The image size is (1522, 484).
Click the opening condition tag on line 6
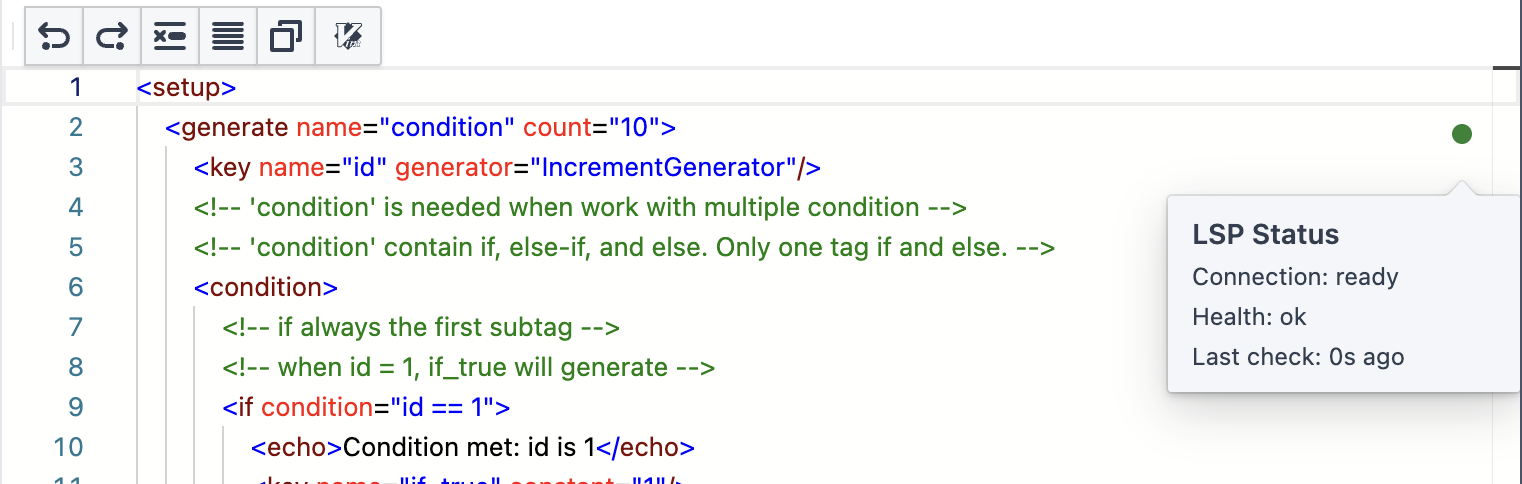tap(266, 287)
